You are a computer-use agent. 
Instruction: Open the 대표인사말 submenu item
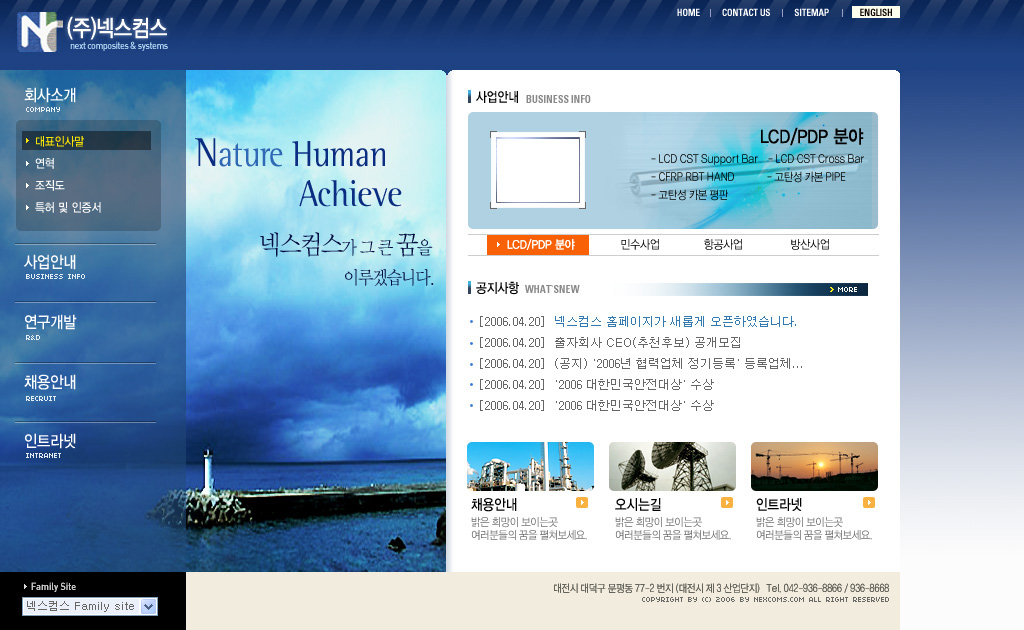60,141
